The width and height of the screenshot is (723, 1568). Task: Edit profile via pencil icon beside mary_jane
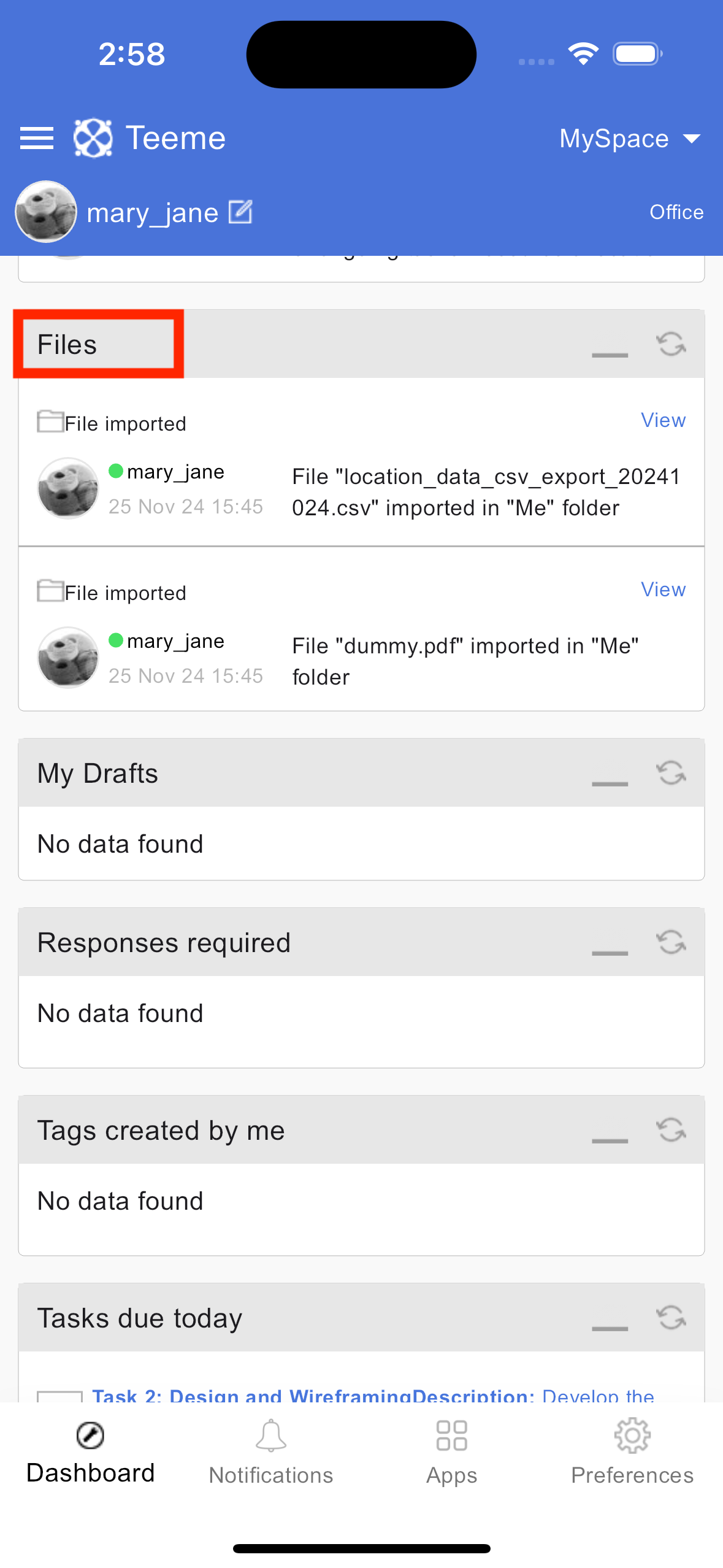point(240,212)
